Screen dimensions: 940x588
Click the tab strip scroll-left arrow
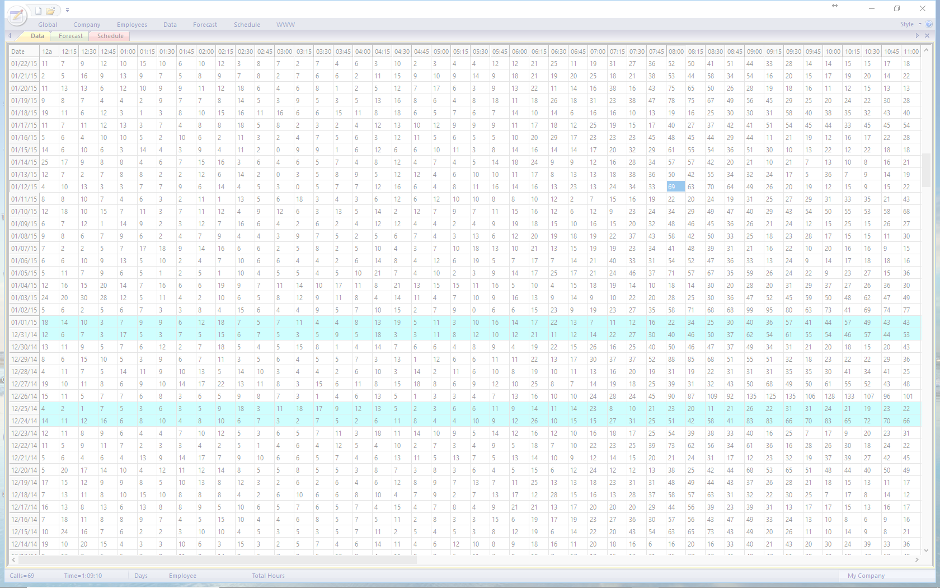(x=10, y=36)
